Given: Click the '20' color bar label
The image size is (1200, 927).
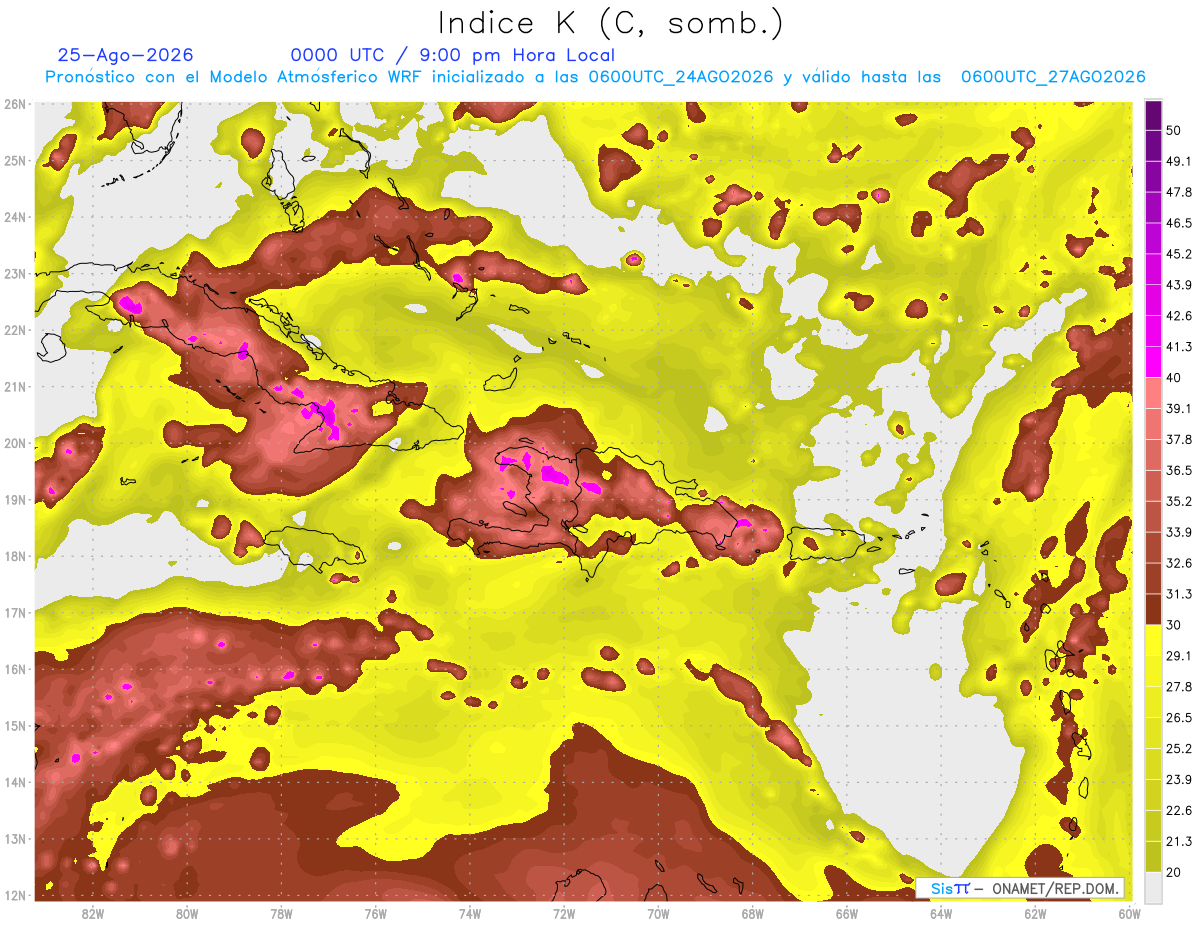Looking at the screenshot, I should [x=1174, y=872].
